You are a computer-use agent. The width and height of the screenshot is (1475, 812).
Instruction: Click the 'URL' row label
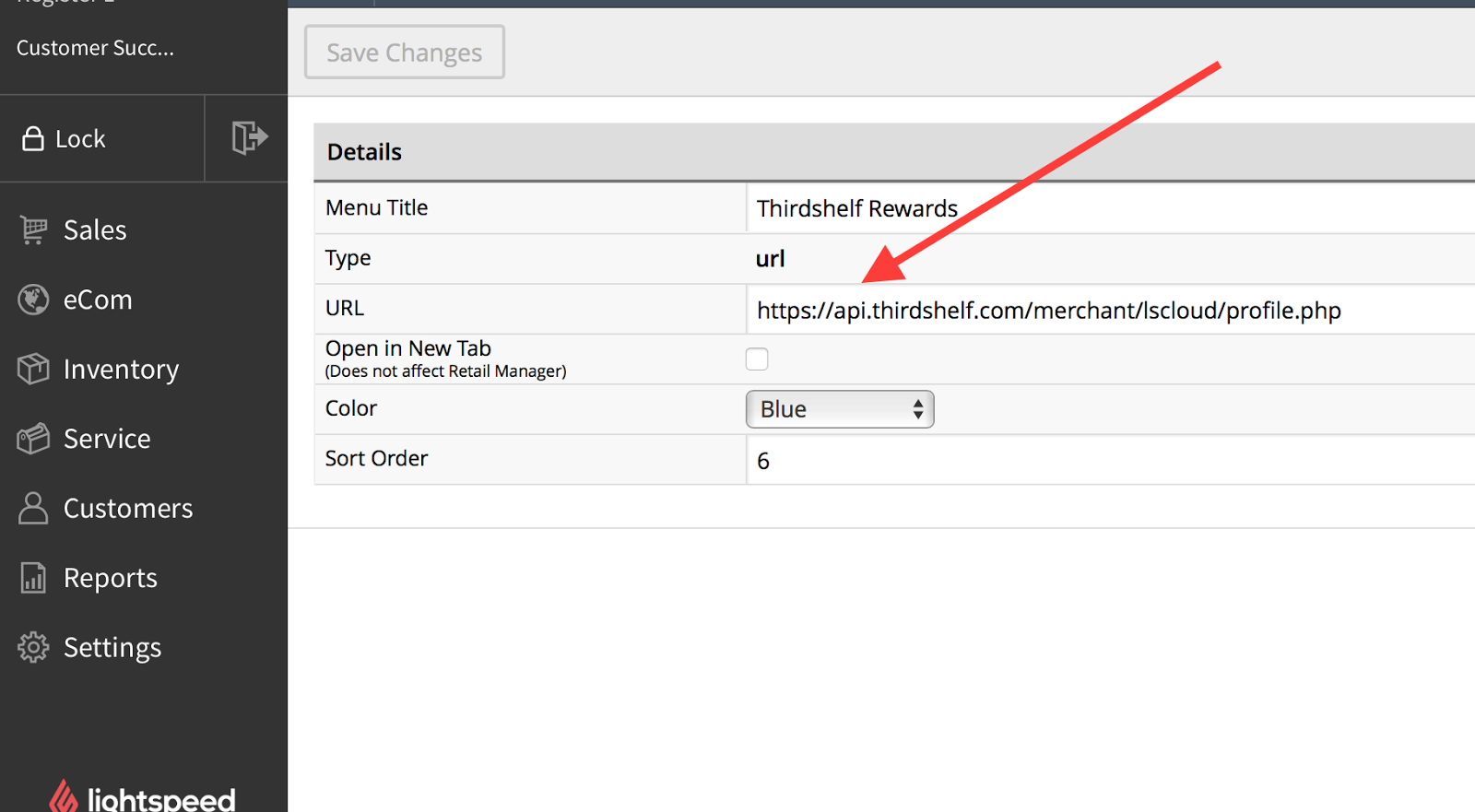coord(345,308)
